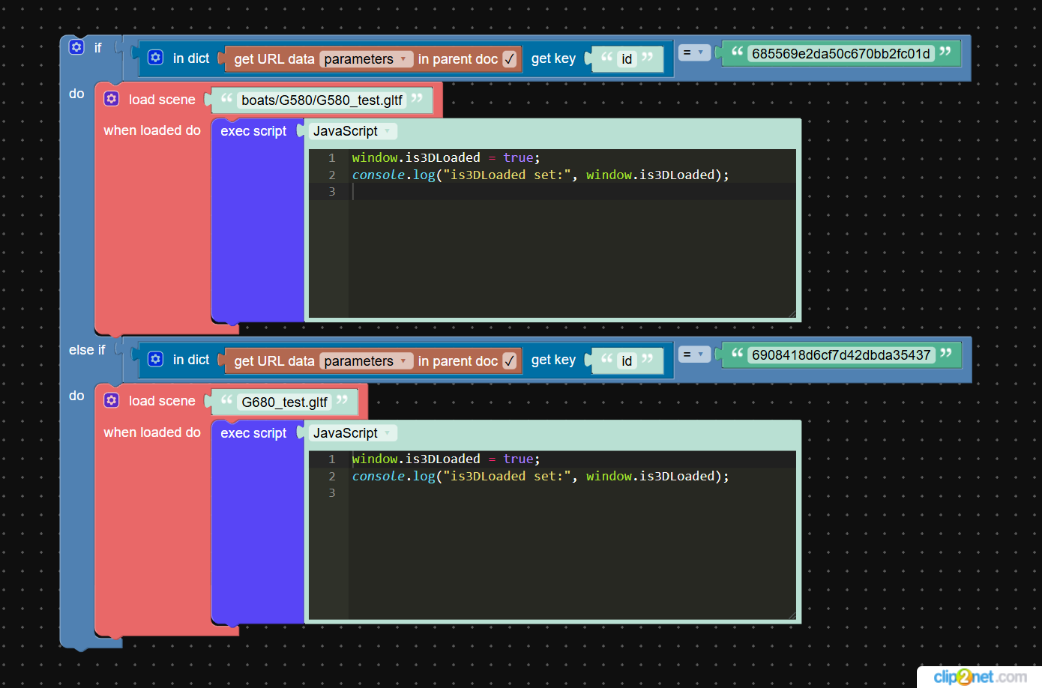Open the gear settings on the if block
Screen dimensions: 1042x688
(x=76, y=47)
